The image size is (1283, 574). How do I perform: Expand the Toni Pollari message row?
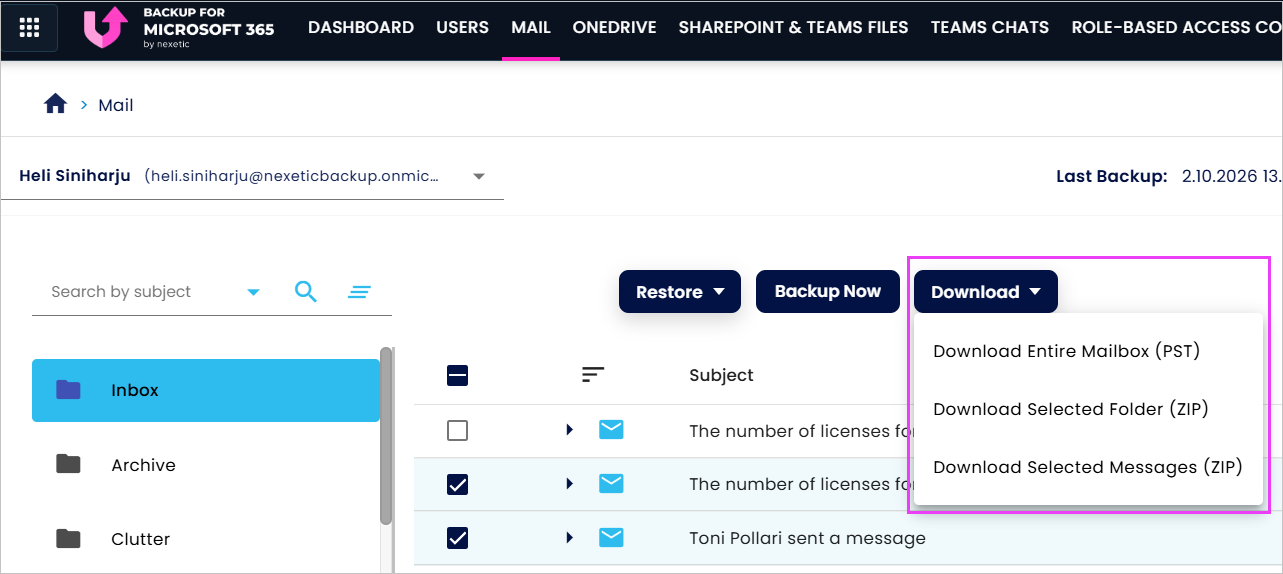[569, 538]
